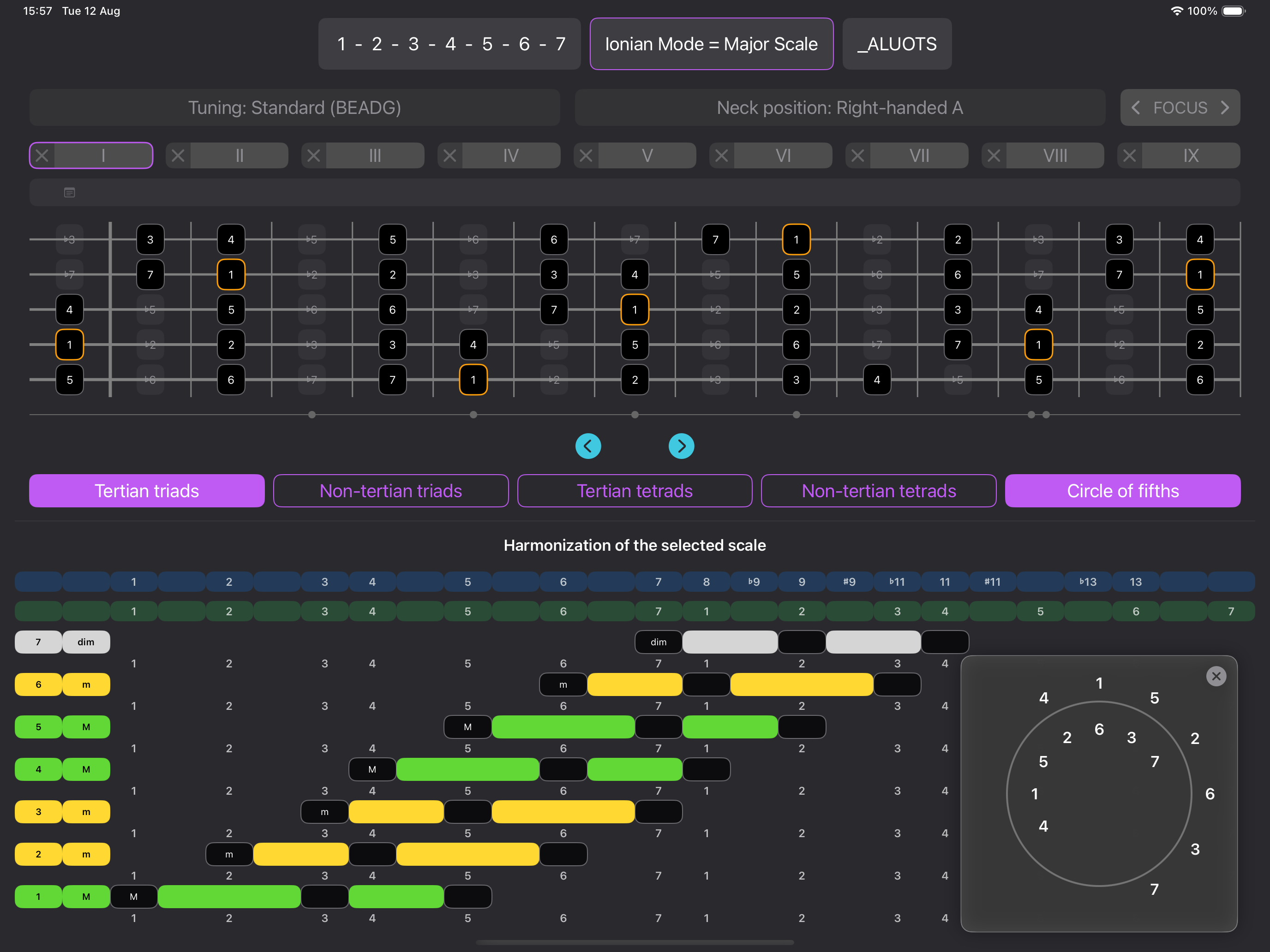Image resolution: width=1270 pixels, height=952 pixels.
Task: Click Harmonization of the selected scale heading
Action: [x=635, y=545]
